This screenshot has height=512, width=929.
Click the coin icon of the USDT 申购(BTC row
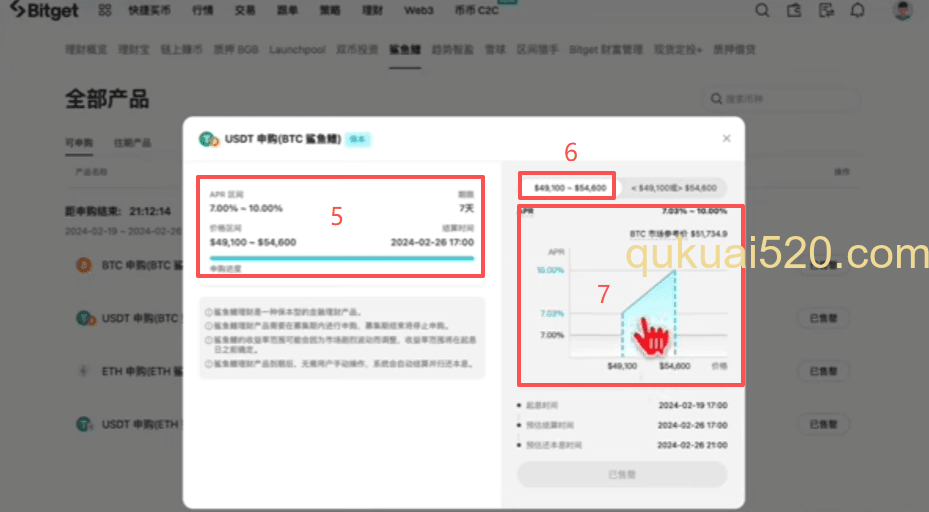point(85,318)
